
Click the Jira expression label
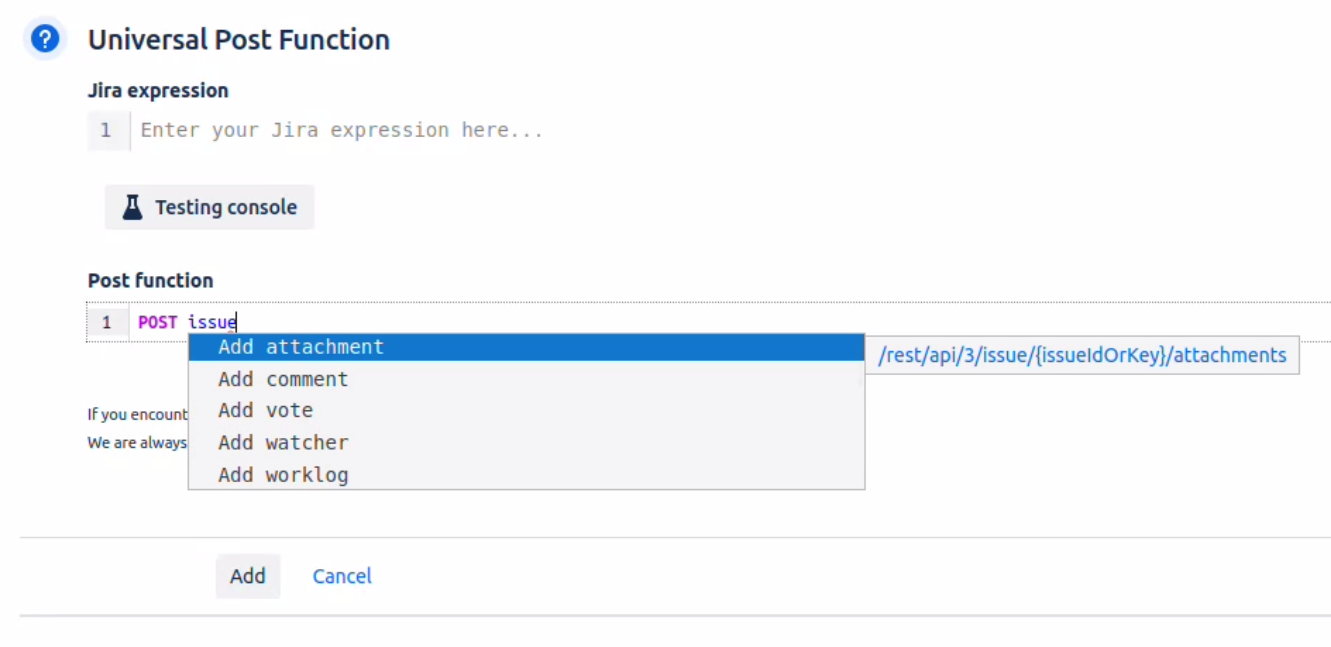(158, 90)
